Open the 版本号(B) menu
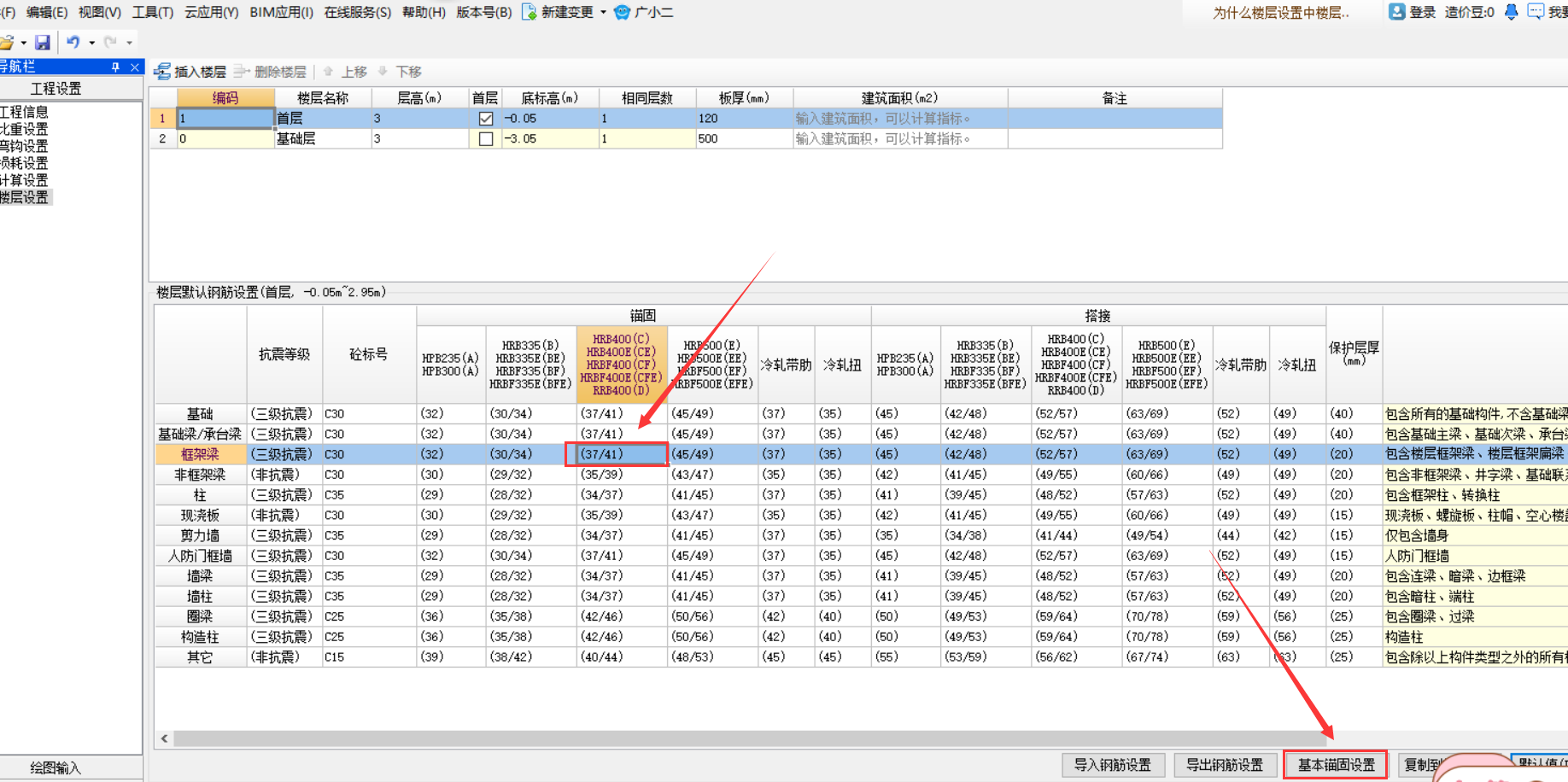The width and height of the screenshot is (1568, 782). click(x=483, y=12)
